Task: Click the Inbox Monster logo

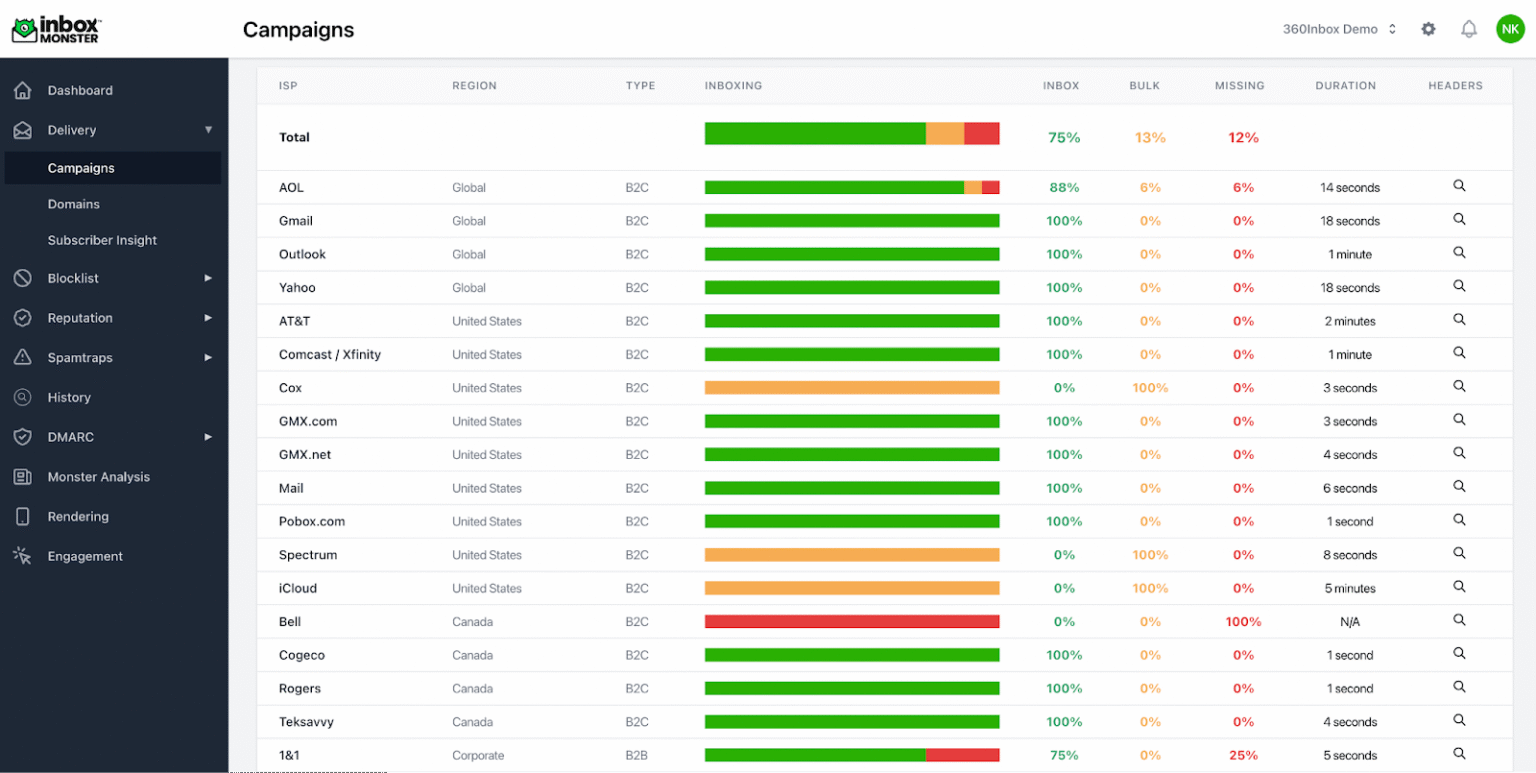Action: [56, 29]
